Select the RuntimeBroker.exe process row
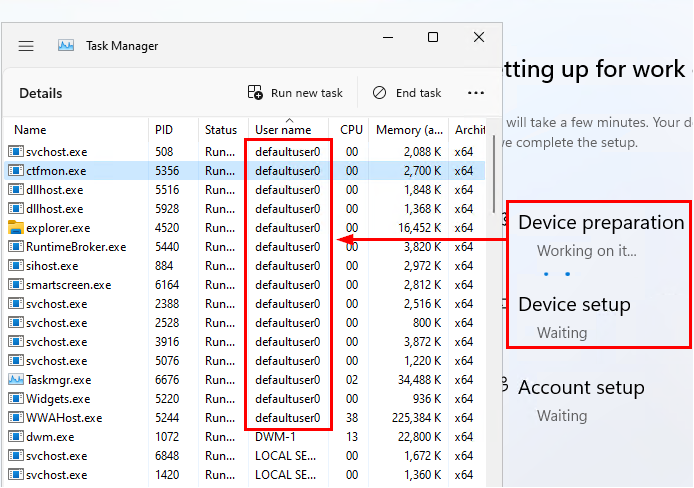The image size is (694, 488). 76,246
